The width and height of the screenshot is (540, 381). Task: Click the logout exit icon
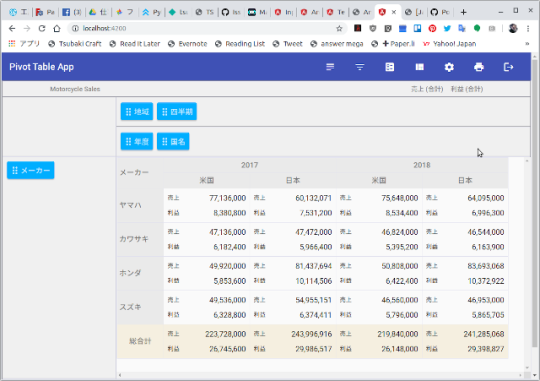[x=508, y=67]
